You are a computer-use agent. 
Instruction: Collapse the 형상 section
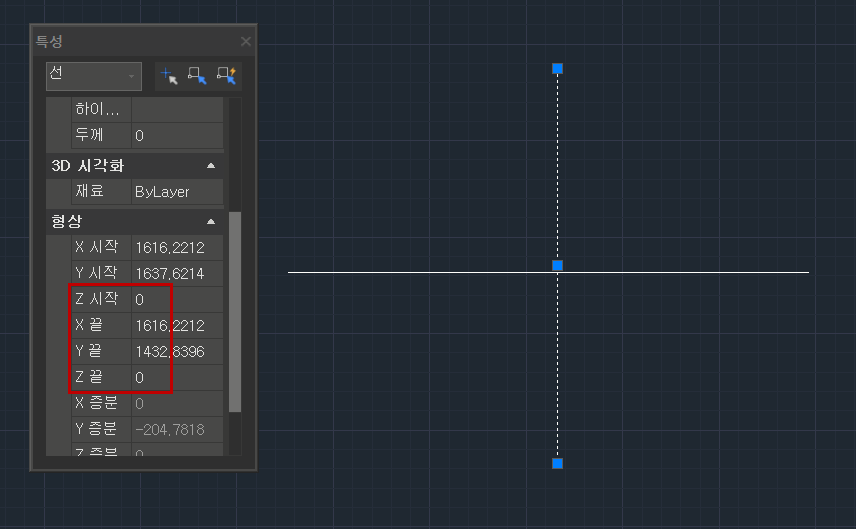211,222
